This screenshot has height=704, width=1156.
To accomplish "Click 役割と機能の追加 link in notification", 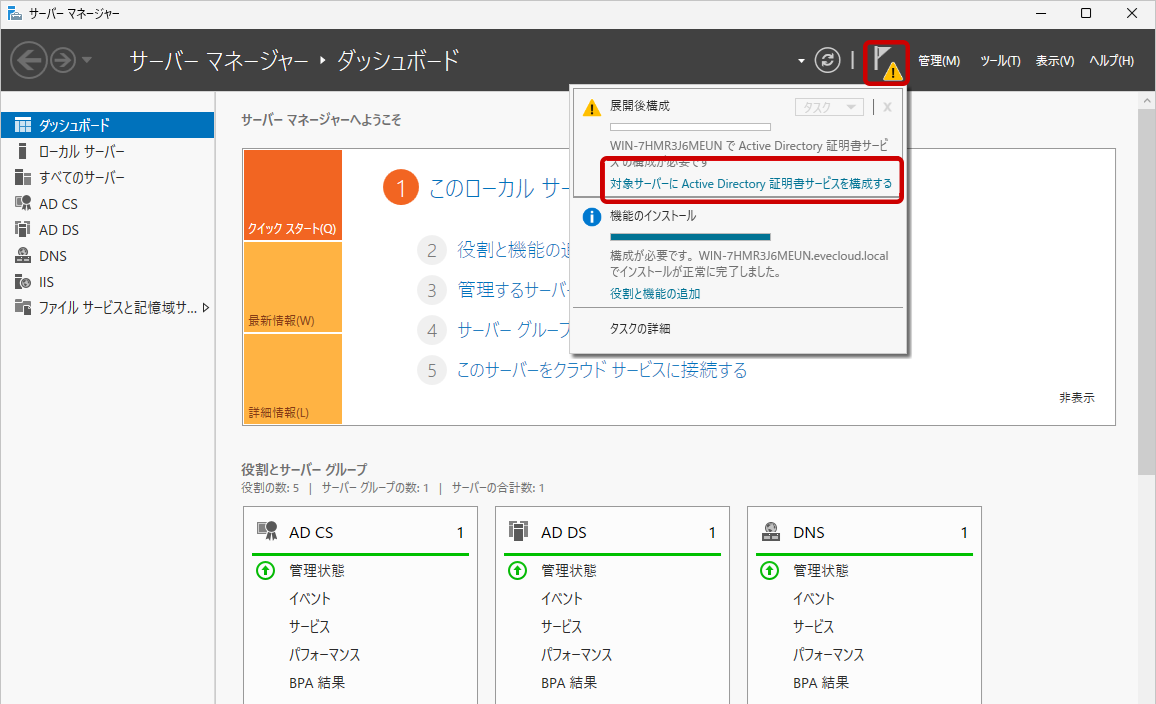I will coord(655,294).
